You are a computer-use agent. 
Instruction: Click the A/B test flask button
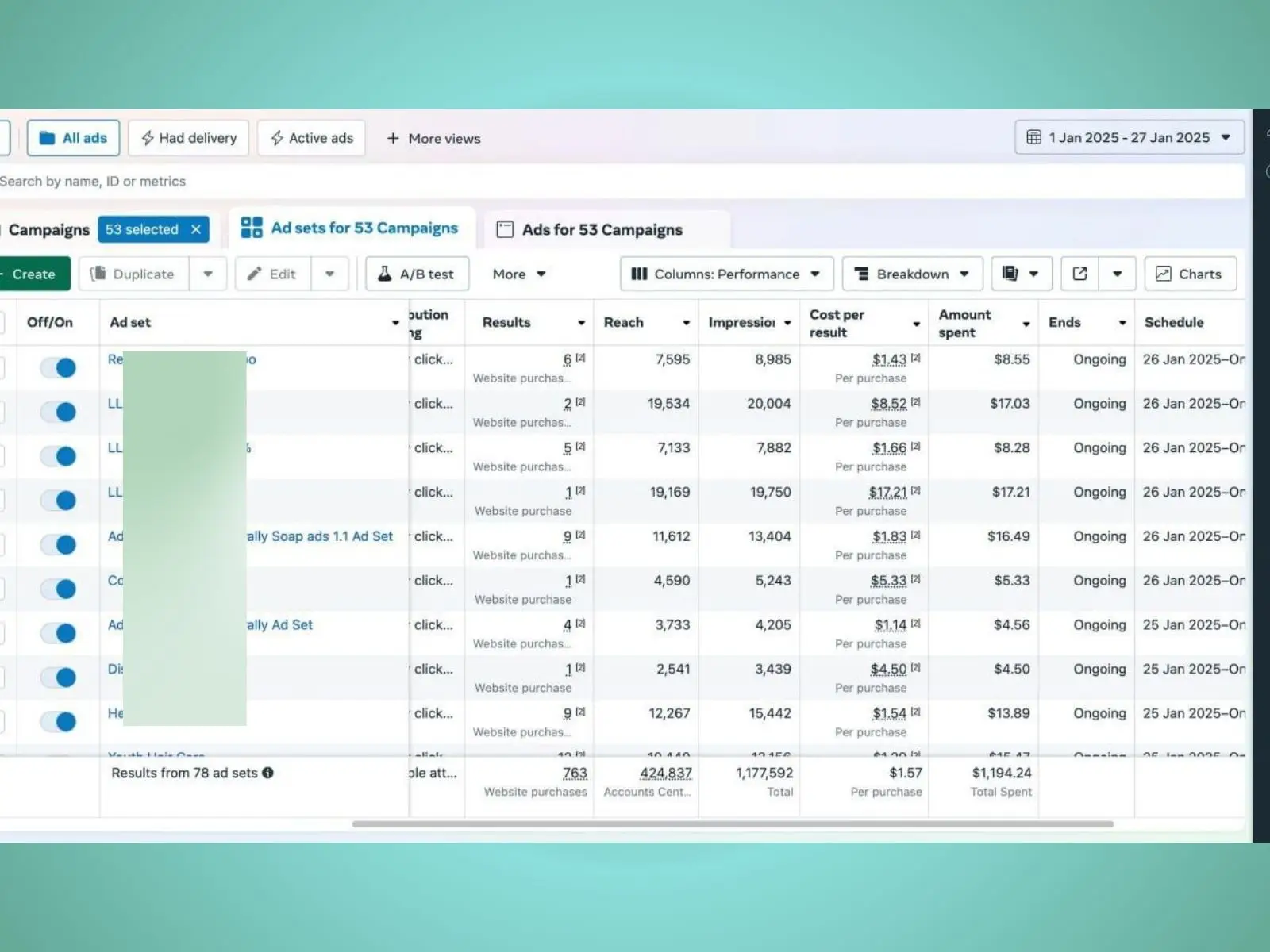point(417,274)
